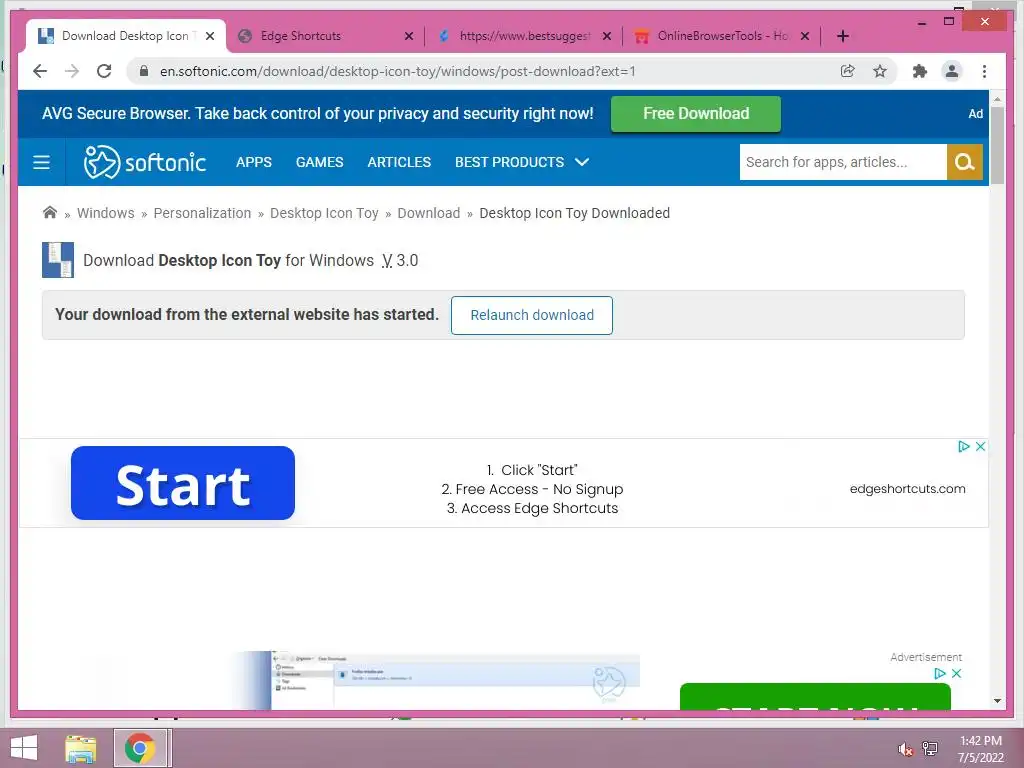Switch to the Edge Shortcuts tab

[x=325, y=36]
